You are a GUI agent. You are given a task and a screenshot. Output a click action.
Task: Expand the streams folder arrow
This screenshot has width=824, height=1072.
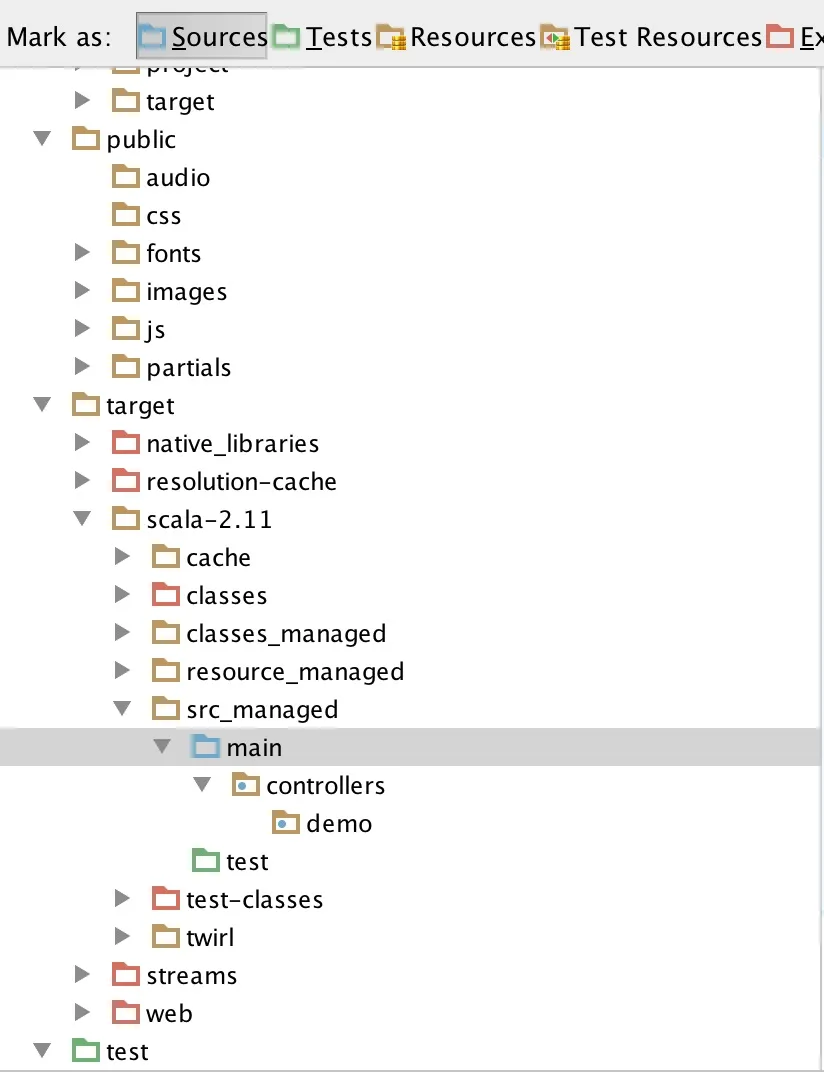click(82, 974)
